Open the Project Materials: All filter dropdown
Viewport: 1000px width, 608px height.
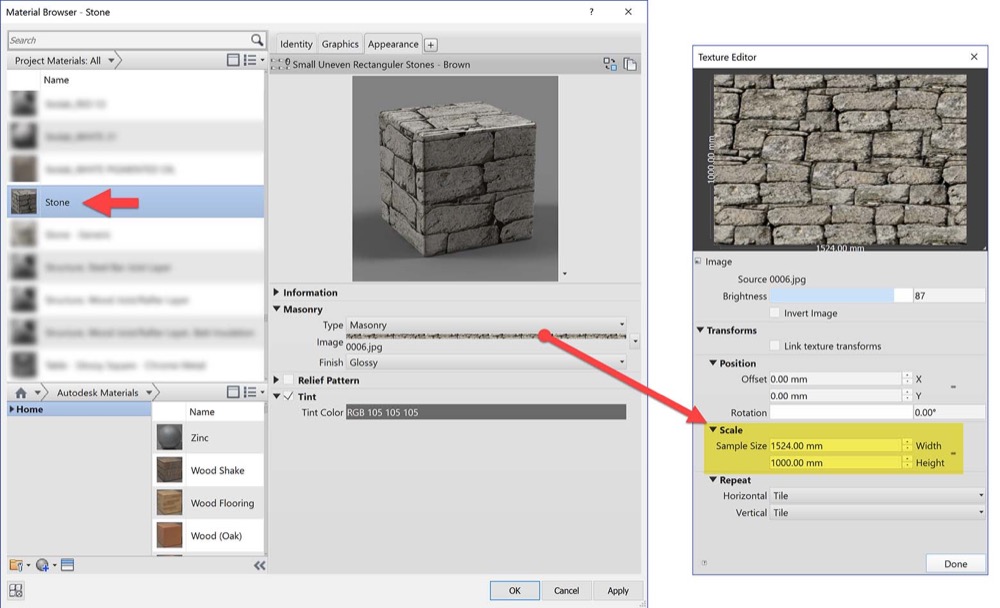pos(110,59)
